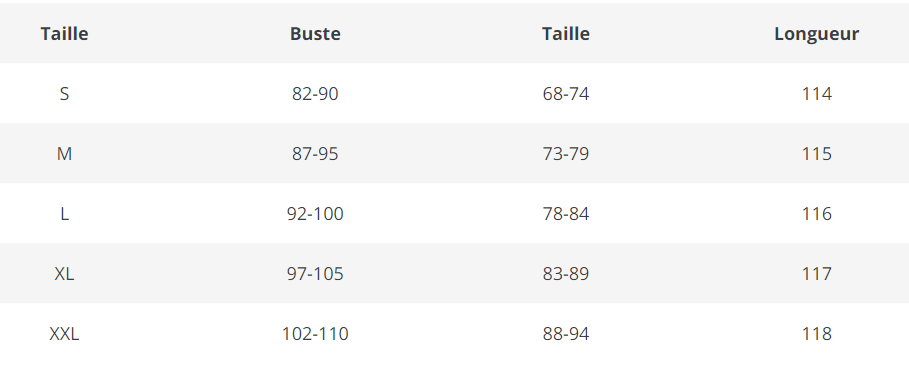909x372 pixels.
Task: Select the Longueur column header
Action: point(816,34)
